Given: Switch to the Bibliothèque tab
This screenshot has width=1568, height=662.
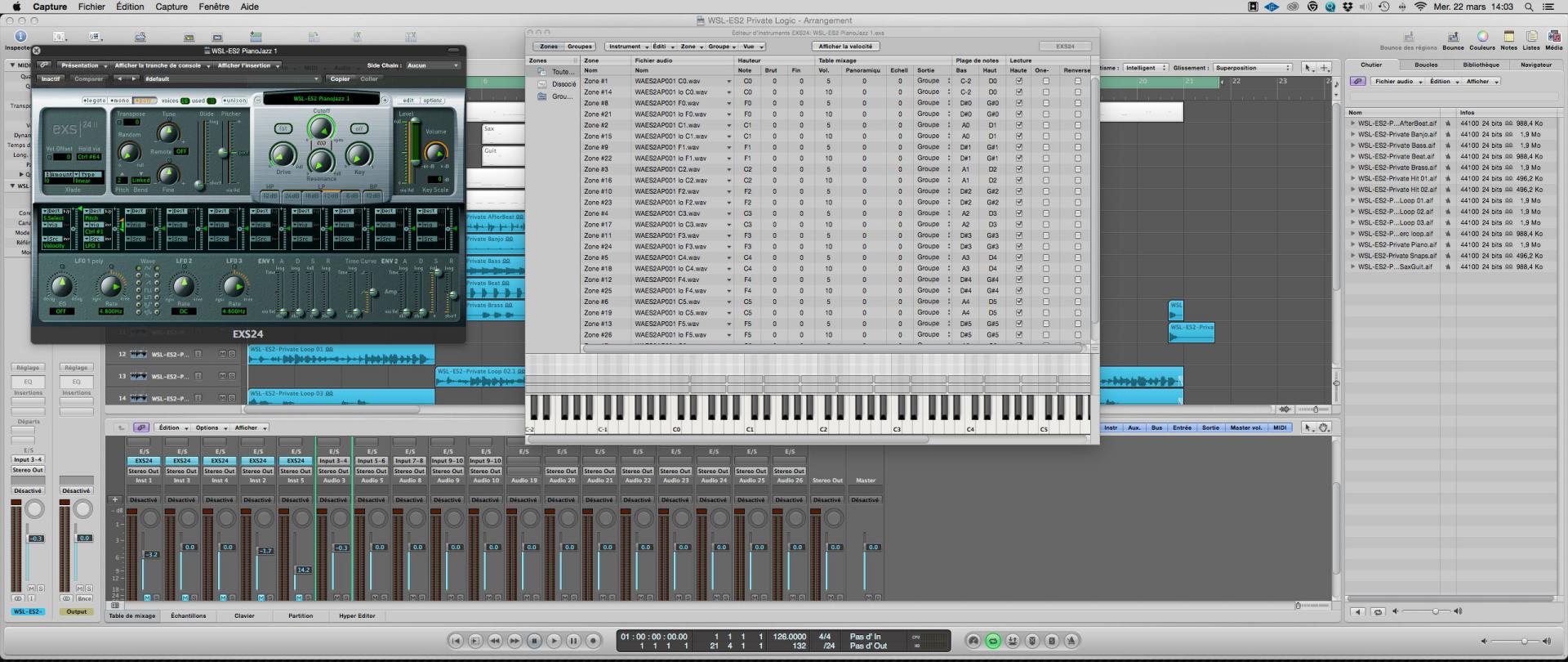Looking at the screenshot, I should 1481,65.
